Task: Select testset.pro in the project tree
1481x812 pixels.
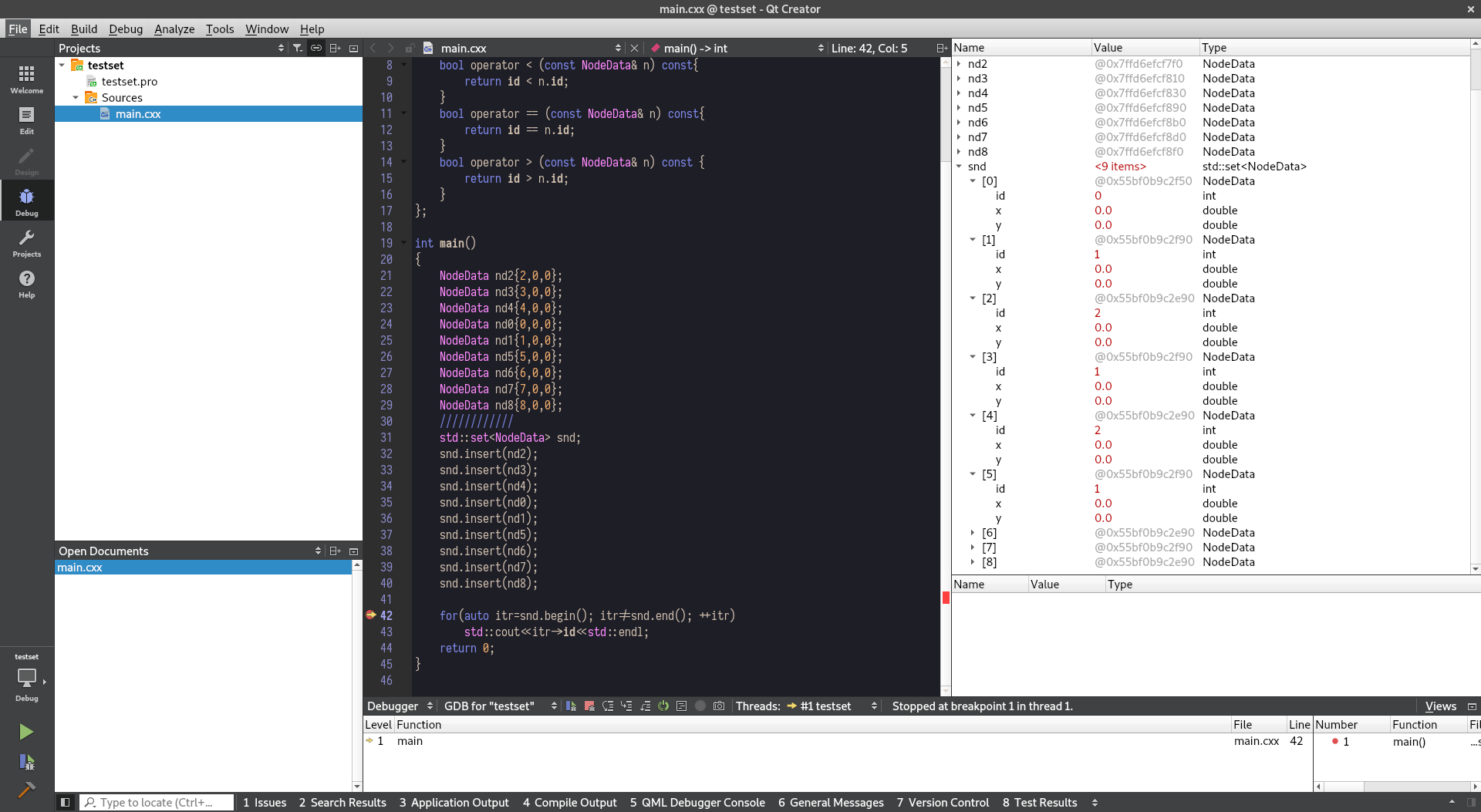Action: pyautogui.click(x=129, y=82)
